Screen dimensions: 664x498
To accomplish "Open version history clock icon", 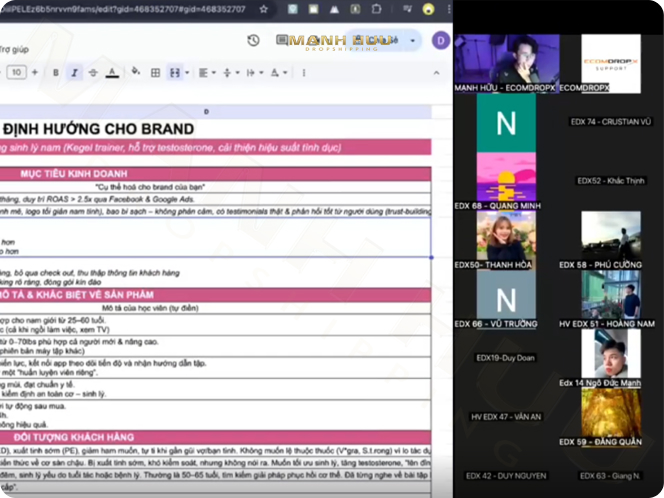I will click(254, 40).
